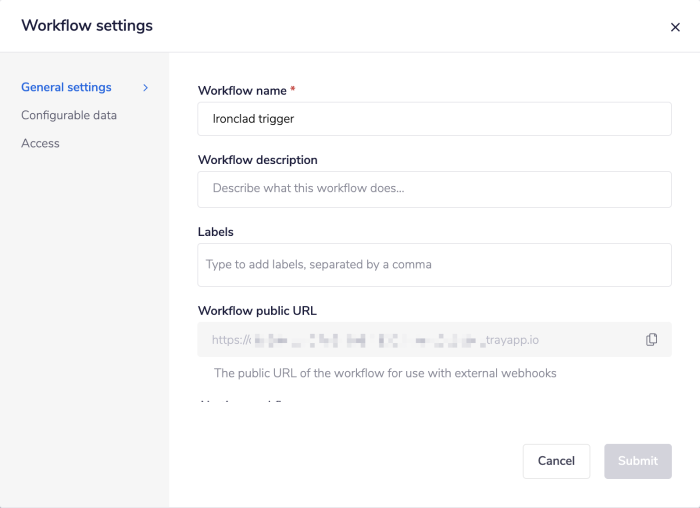The width and height of the screenshot is (700, 508).
Task: Click the chevron beside General settings
Action: (145, 88)
